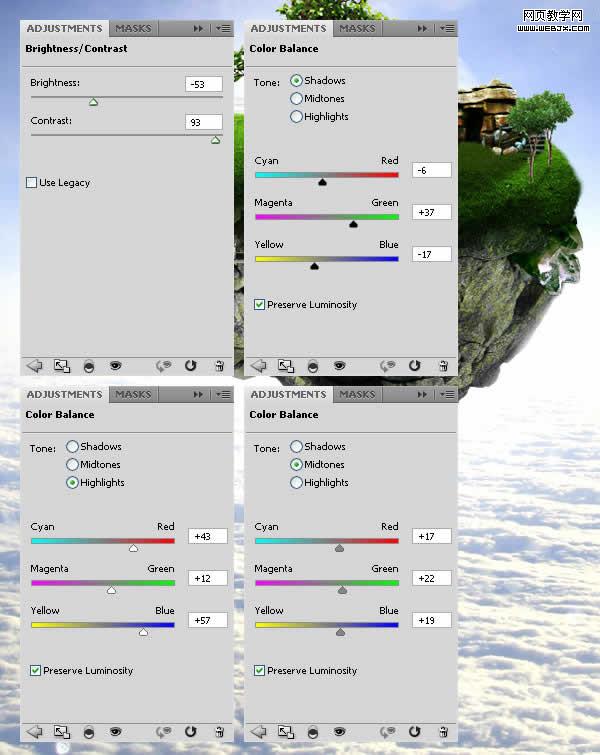Image resolution: width=600 pixels, height=755 pixels.
Task: Select Midtones tone in the Shadows-selected panel
Action: click(296, 98)
